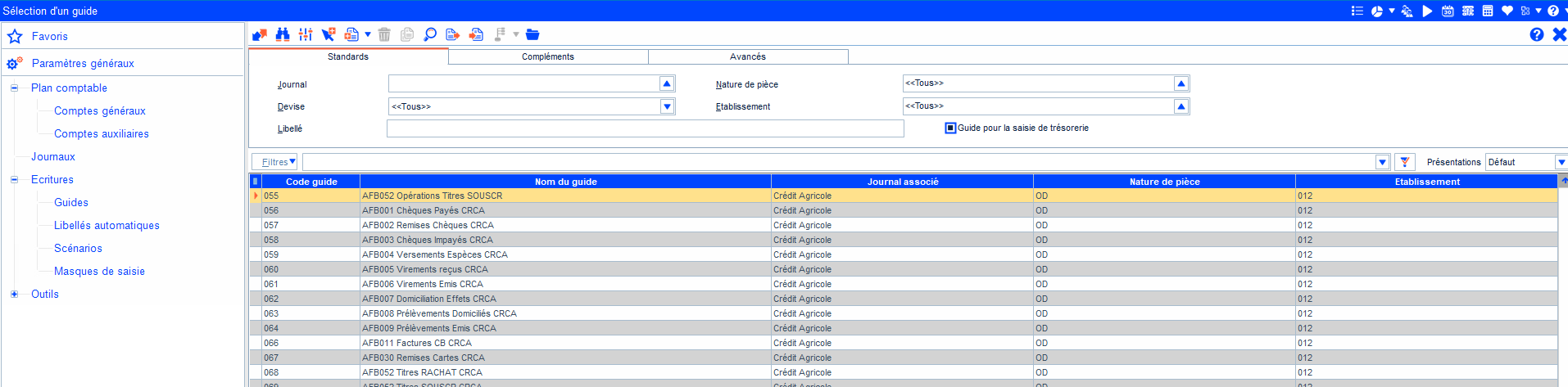Click the sliders settings icon in toolbar
Screen dimensions: 1568x387
pos(306,34)
